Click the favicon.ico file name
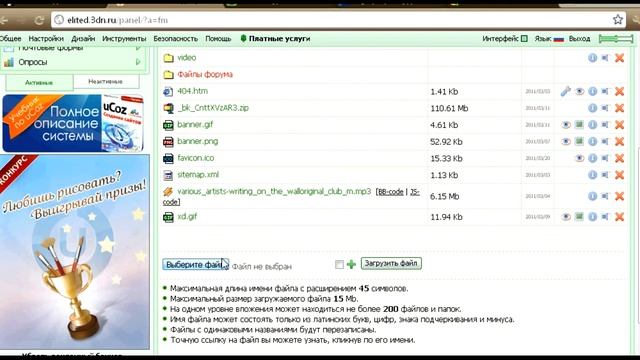Image resolution: width=640 pixels, height=360 pixels. click(x=196, y=158)
